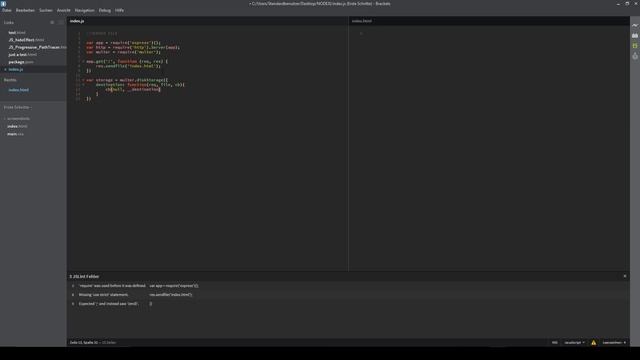Click cursor position 'Zeile 13, Spalte 31' status
Viewport: 640px width, 360px height.
tap(84, 342)
